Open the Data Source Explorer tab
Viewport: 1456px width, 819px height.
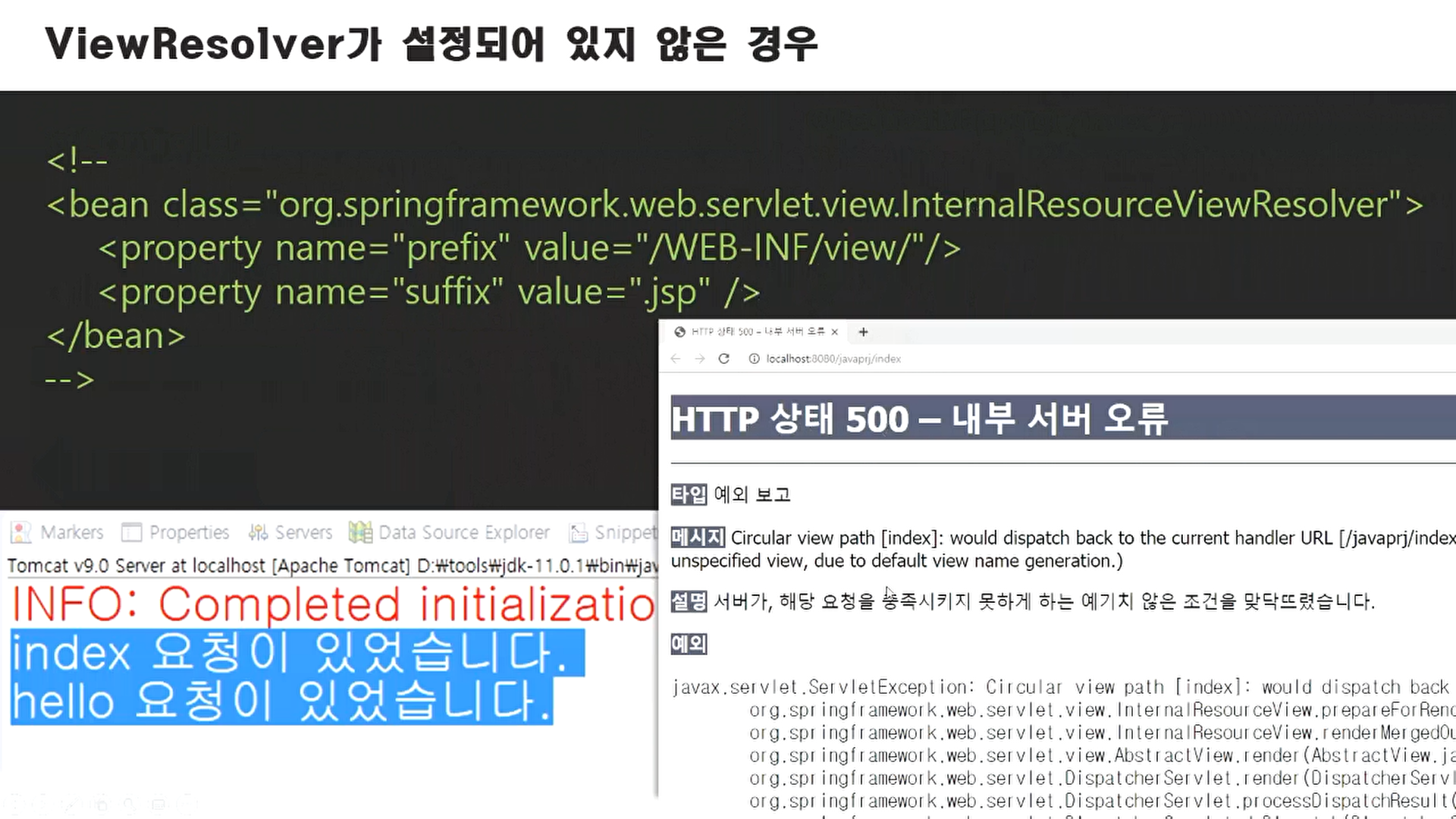click(x=450, y=532)
